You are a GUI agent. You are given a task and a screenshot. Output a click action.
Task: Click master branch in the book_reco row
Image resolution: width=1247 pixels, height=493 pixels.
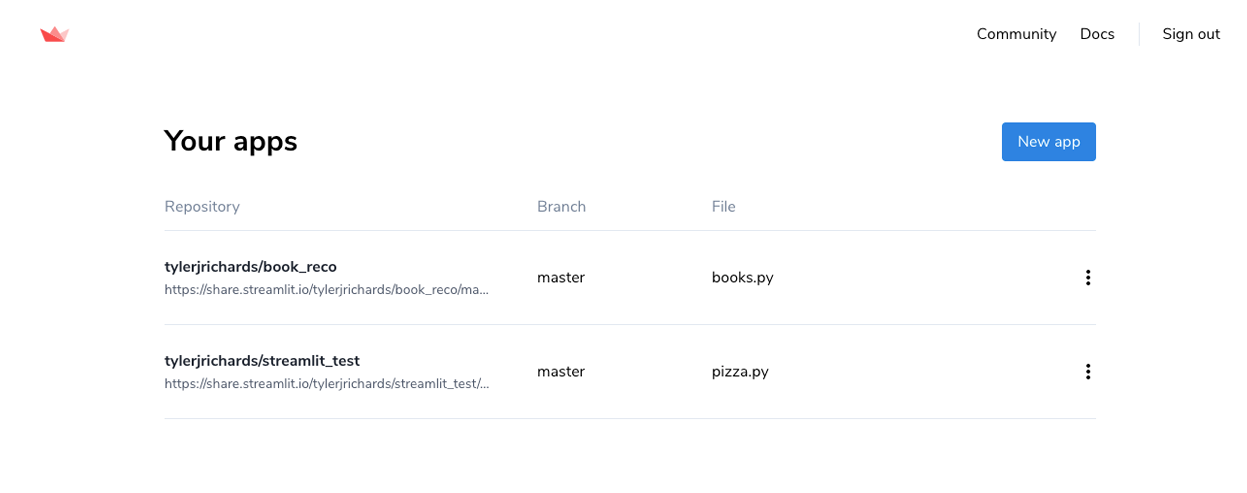560,278
